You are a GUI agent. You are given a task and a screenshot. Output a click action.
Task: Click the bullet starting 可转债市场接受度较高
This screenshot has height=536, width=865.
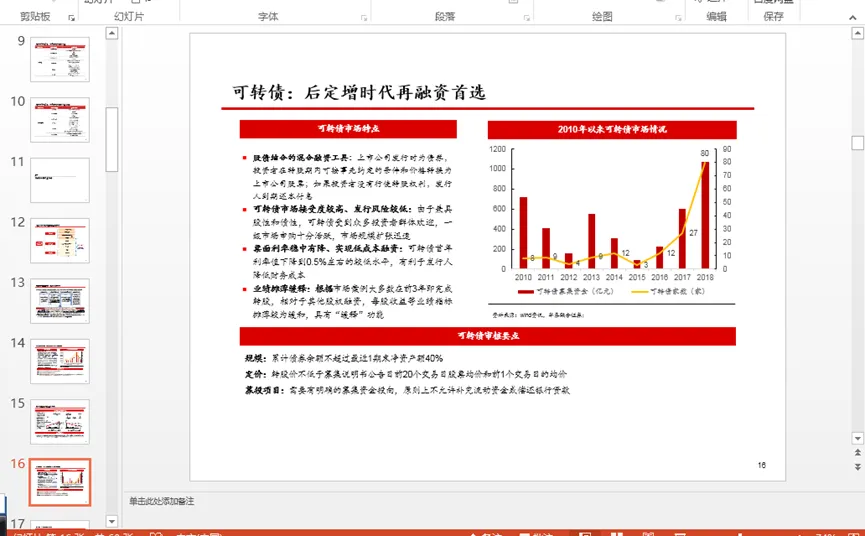(x=348, y=222)
